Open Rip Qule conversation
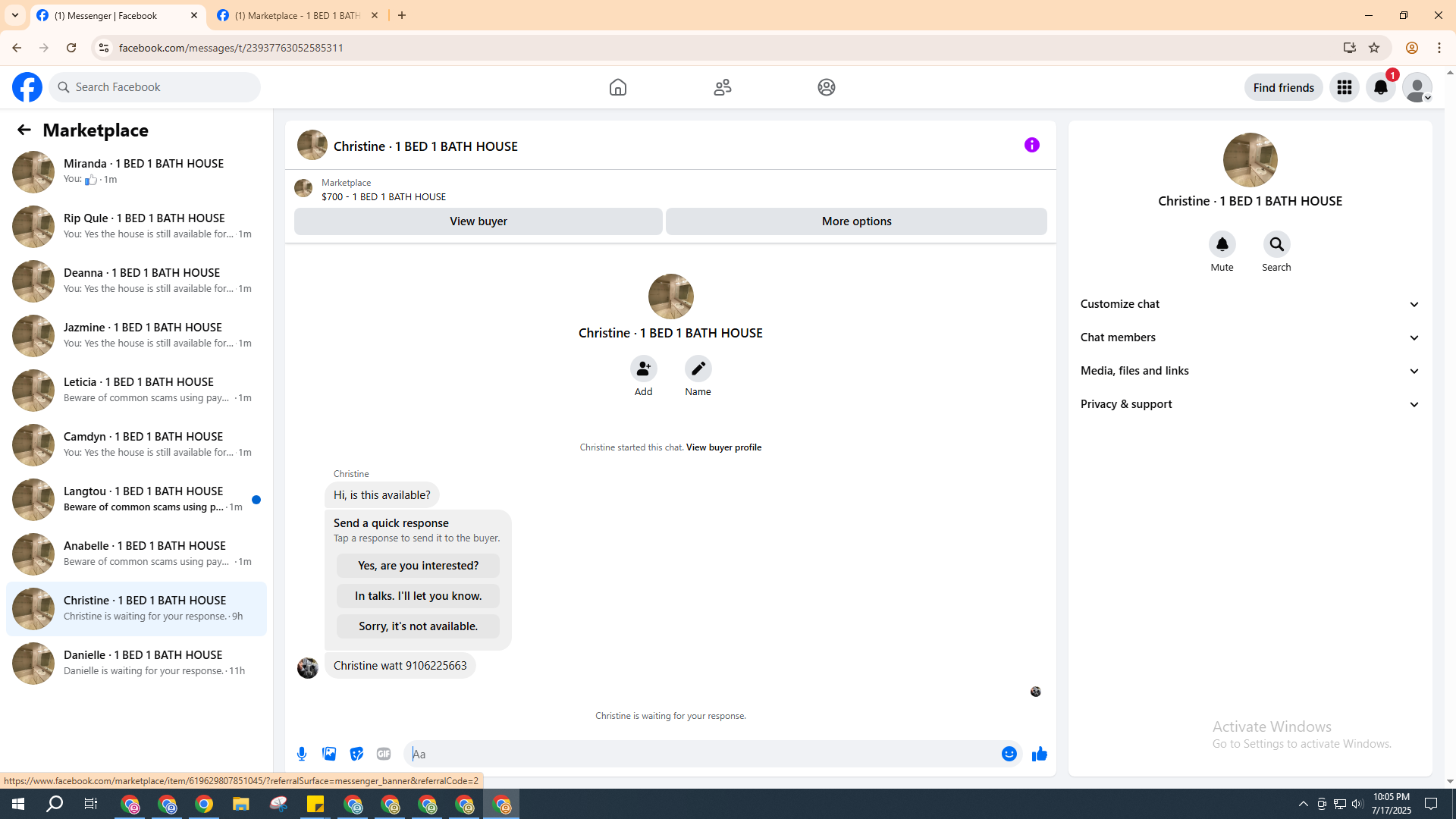This screenshot has height=819, width=1456. pyautogui.click(x=136, y=227)
